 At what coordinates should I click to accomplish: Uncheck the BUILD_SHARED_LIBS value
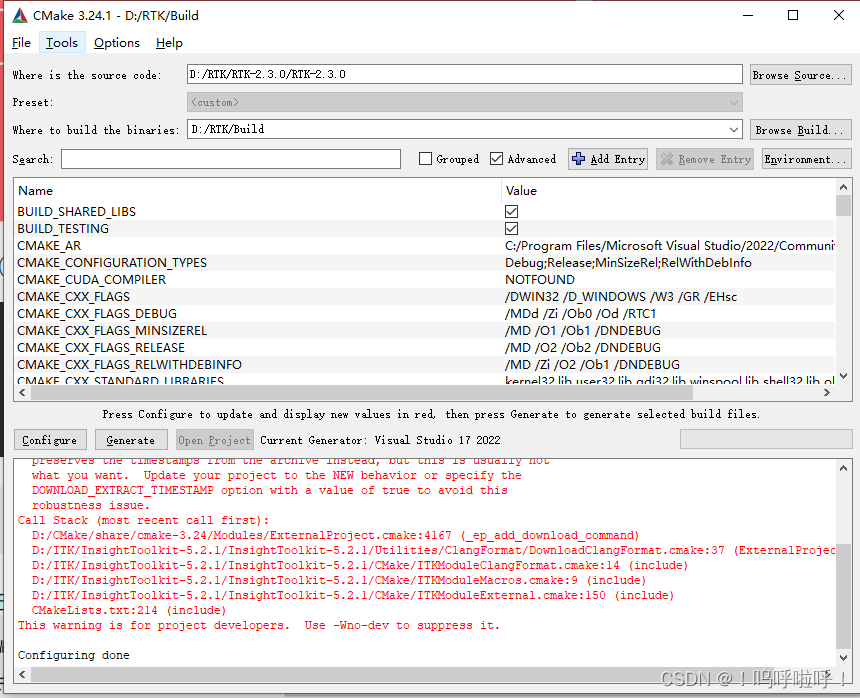(x=511, y=211)
